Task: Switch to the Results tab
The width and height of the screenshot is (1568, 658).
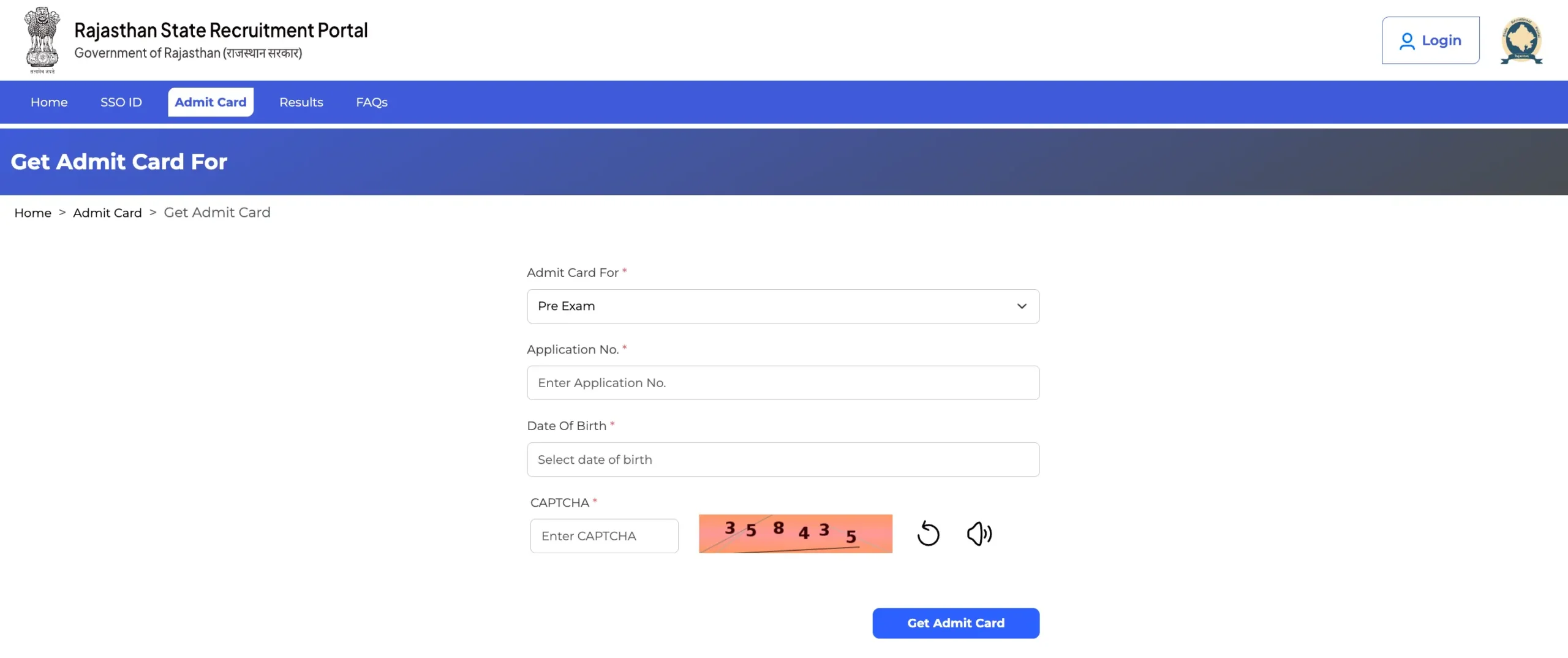Action: click(x=301, y=102)
